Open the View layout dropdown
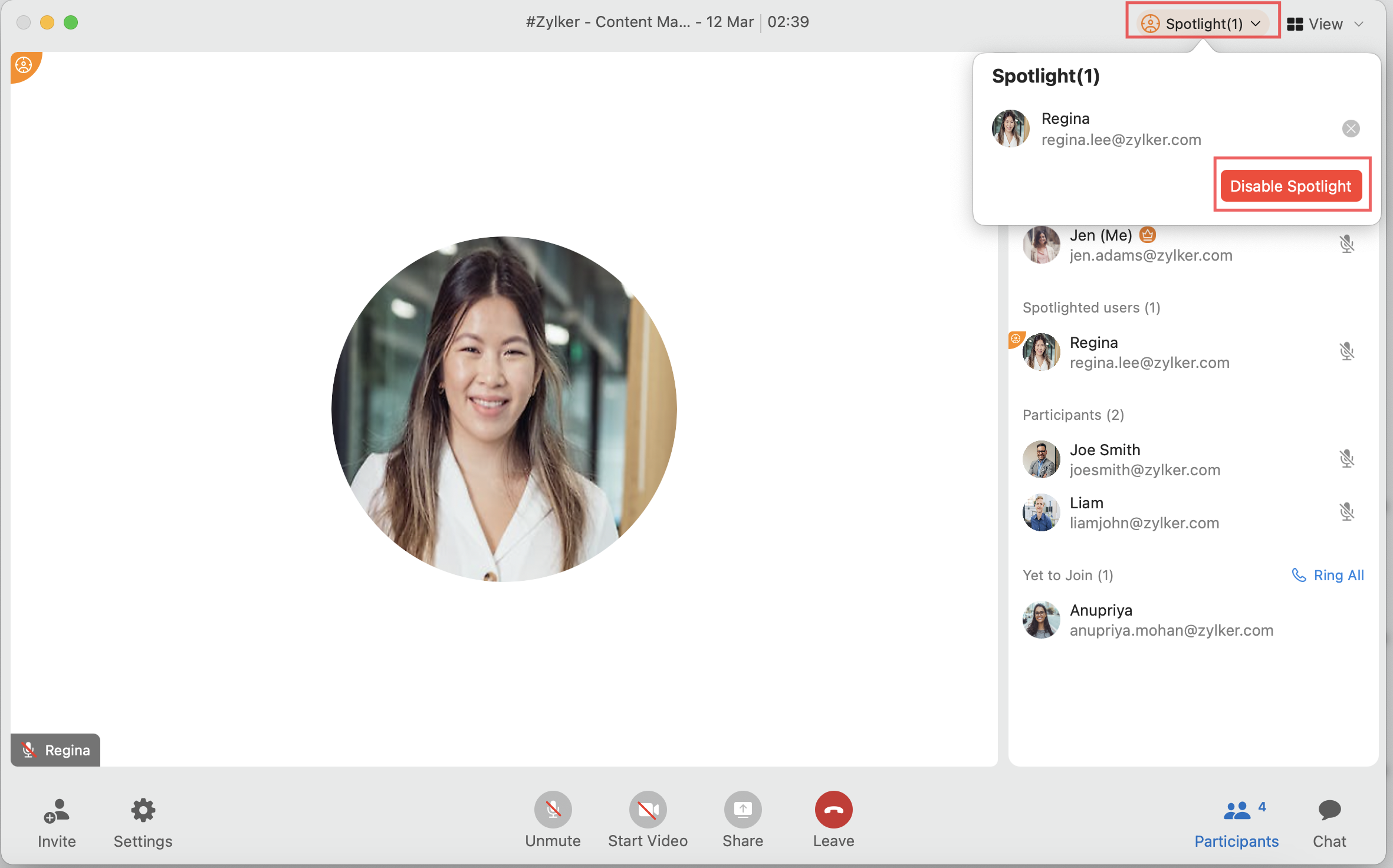 [1325, 24]
